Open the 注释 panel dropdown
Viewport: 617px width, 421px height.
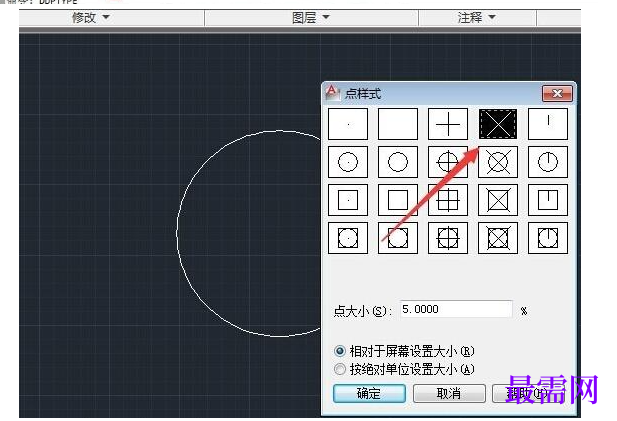point(477,18)
